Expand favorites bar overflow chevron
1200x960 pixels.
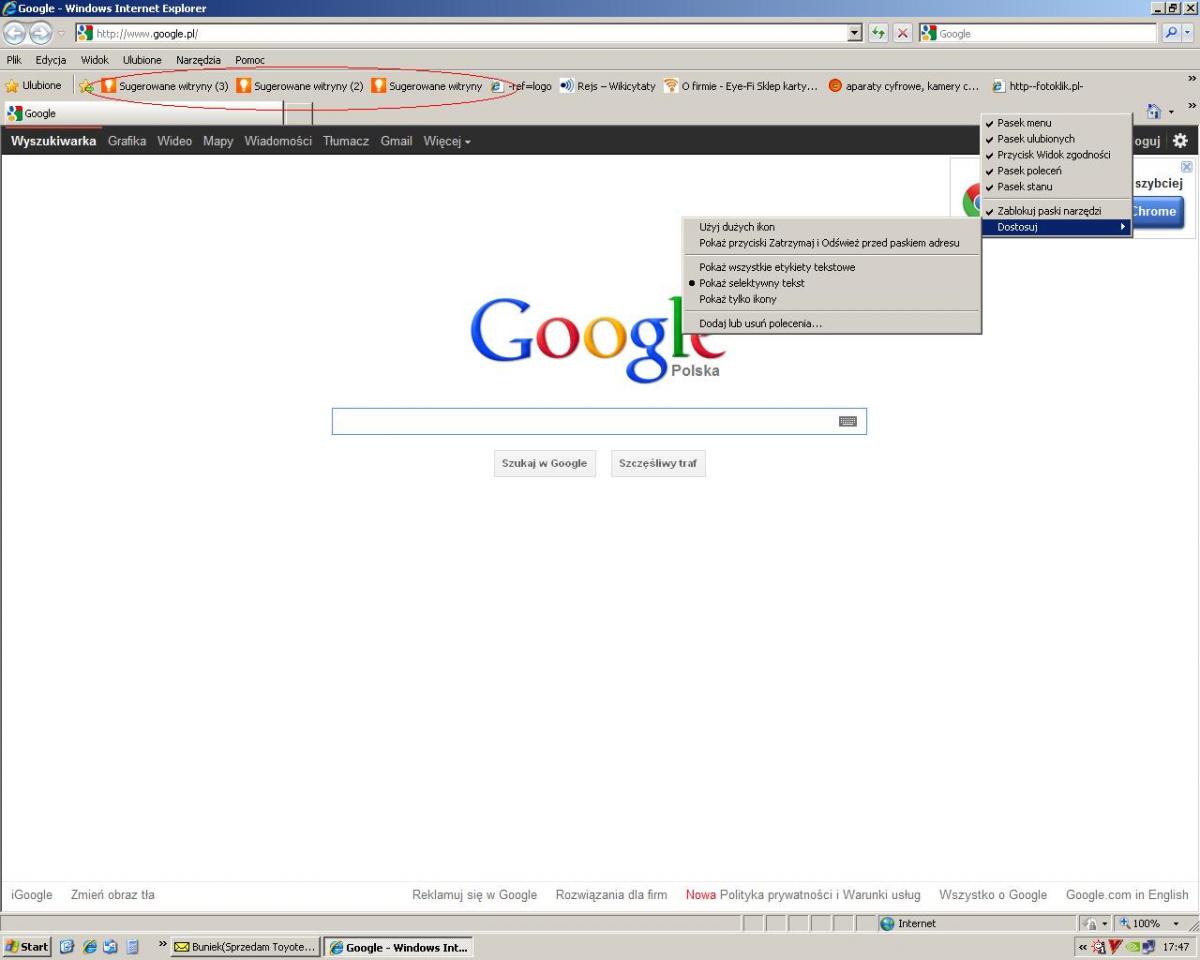tap(1191, 79)
